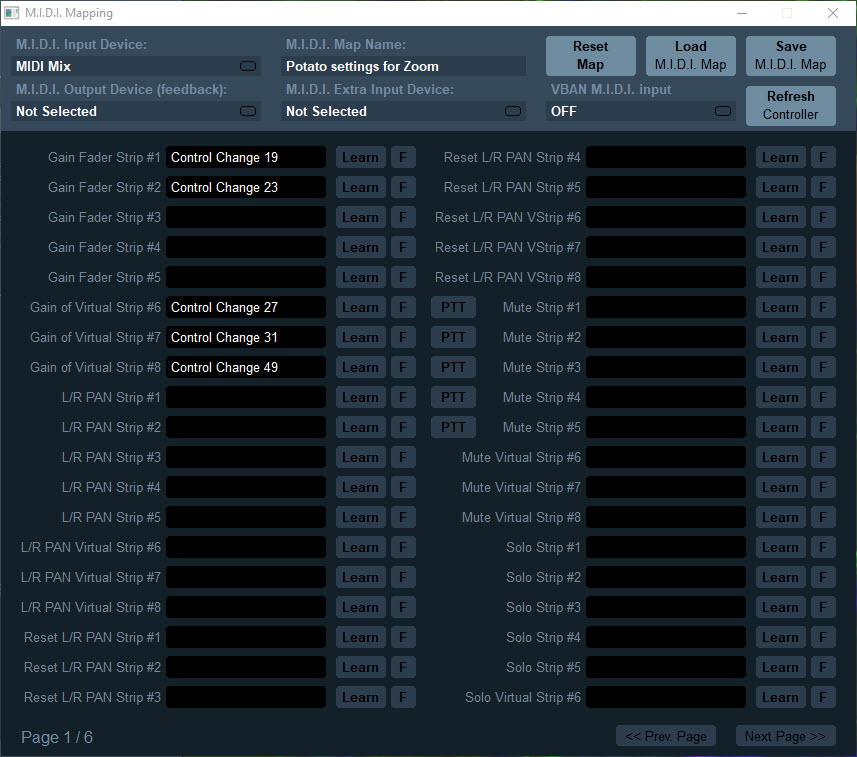Open the MIDI Input Device selector
857x757 pixels.
pyautogui.click(x=136, y=67)
